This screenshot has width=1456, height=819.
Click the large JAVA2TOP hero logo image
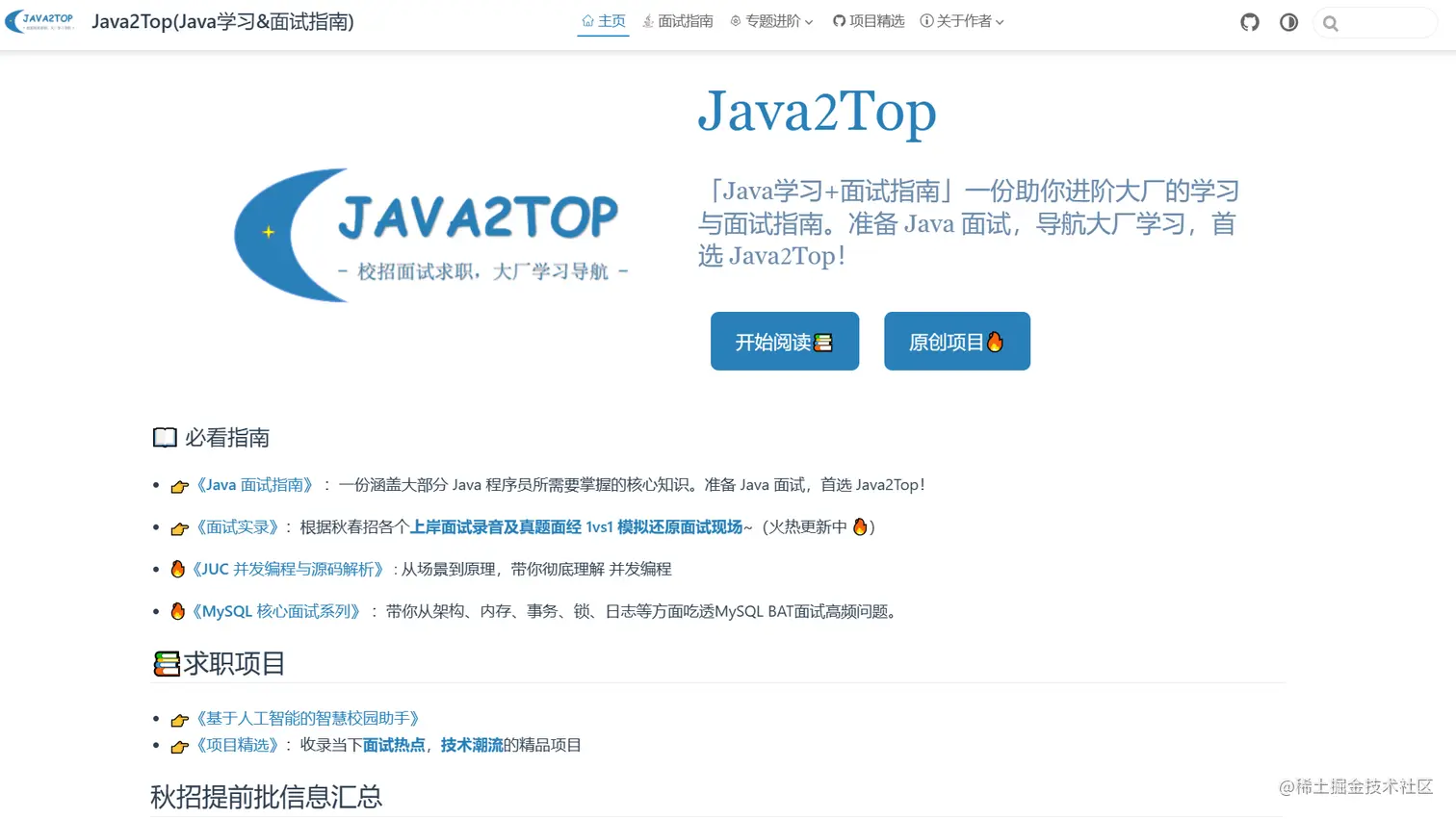[x=431, y=235]
